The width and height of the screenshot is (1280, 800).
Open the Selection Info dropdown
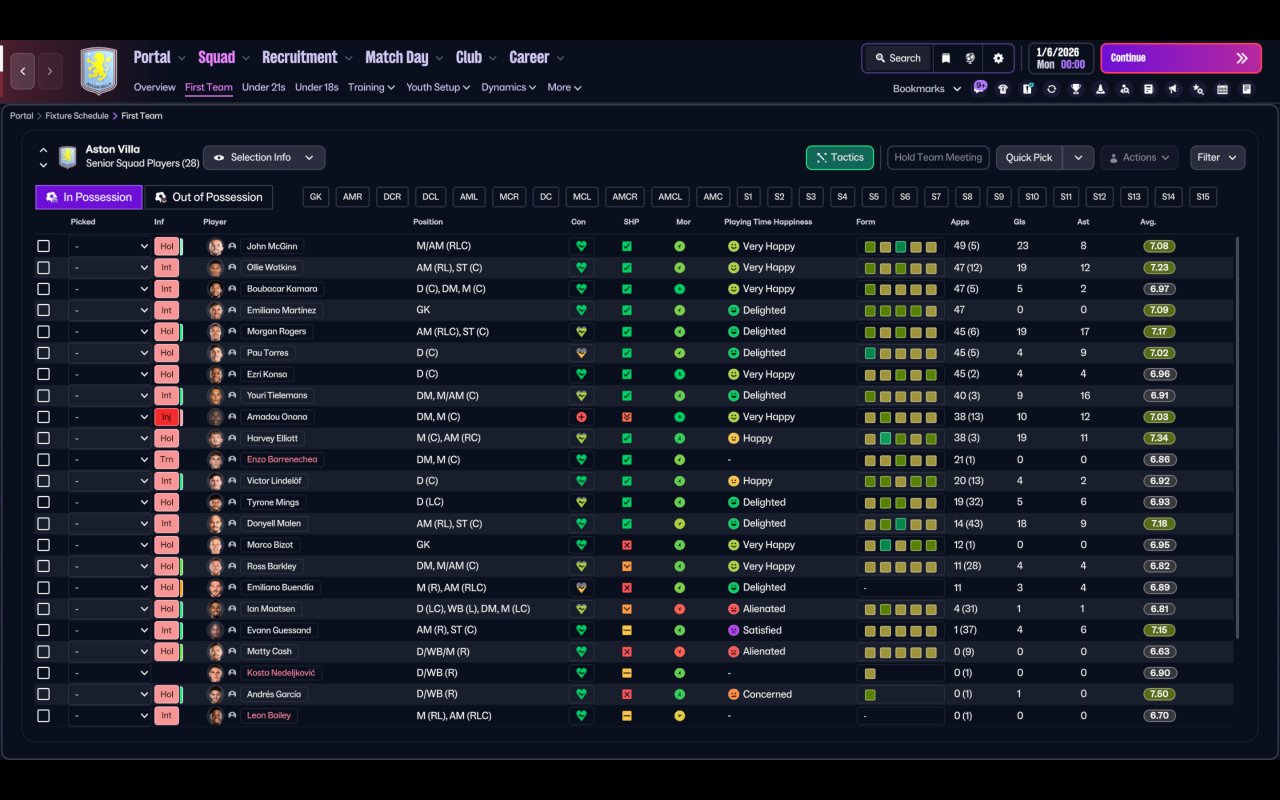(x=264, y=158)
